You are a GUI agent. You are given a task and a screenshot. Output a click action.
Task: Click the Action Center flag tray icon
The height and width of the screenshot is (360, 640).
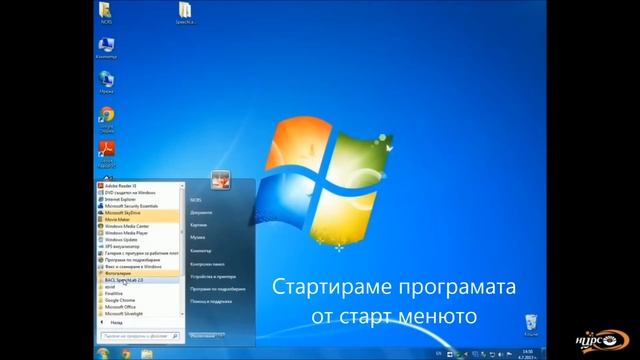[x=509, y=354]
